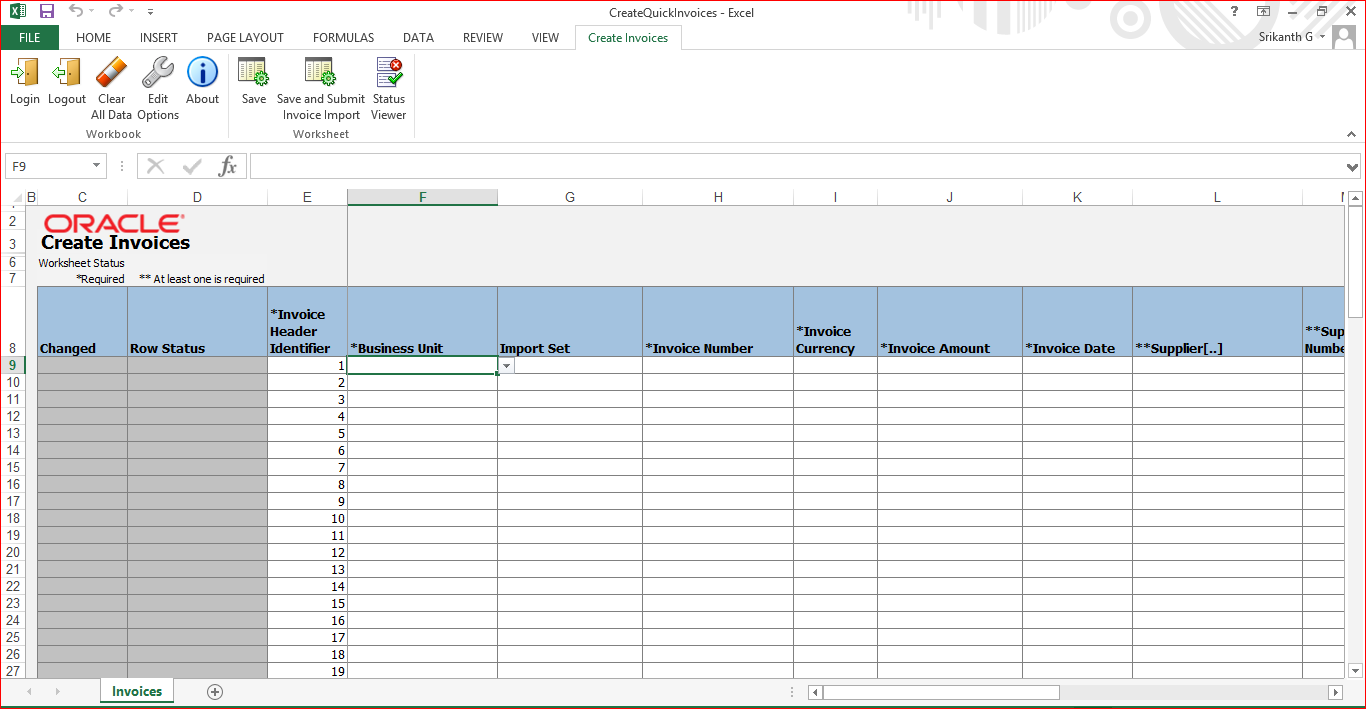Click the About info icon
The width and height of the screenshot is (1366, 709).
click(x=202, y=73)
